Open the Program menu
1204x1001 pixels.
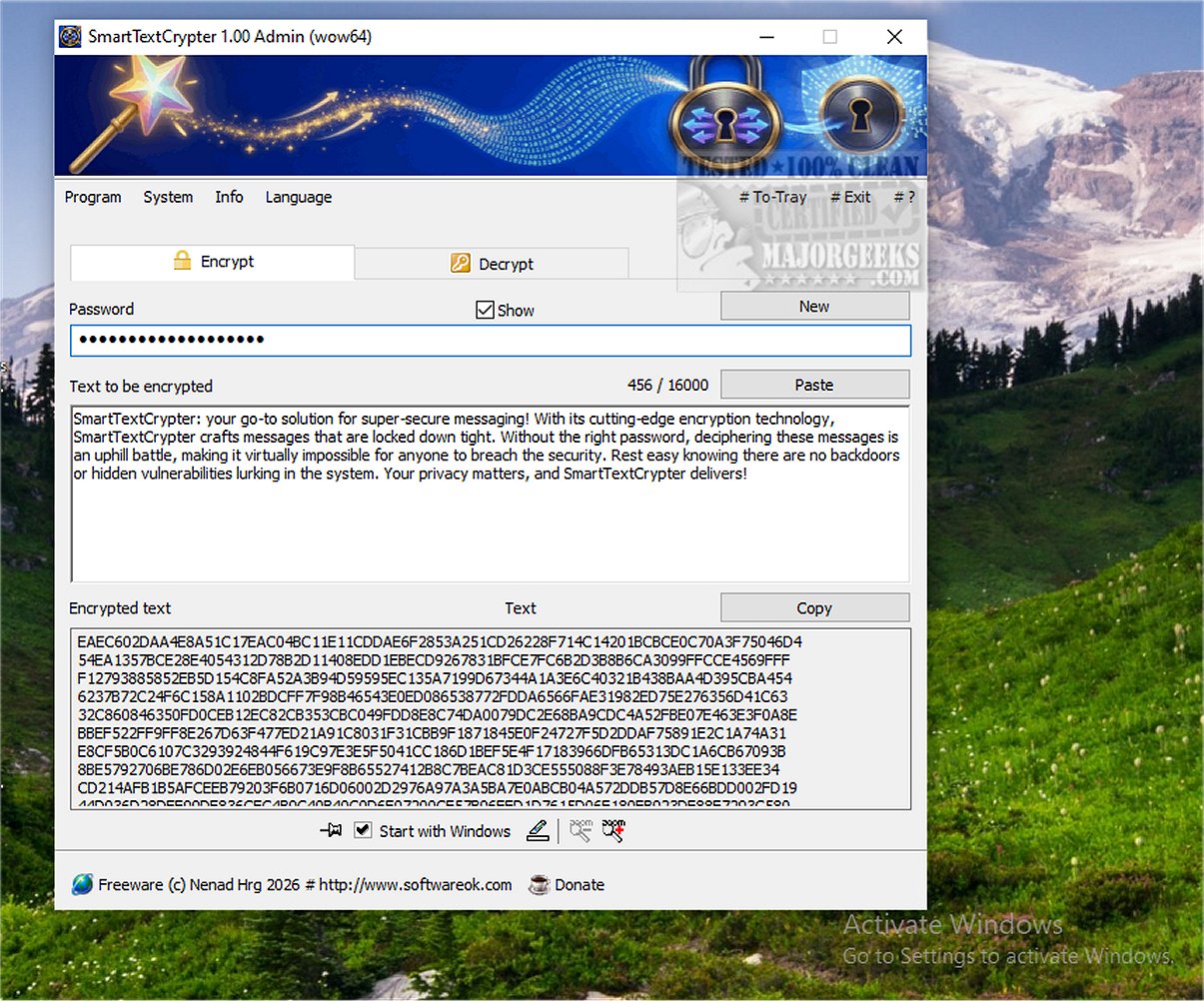tap(93, 197)
